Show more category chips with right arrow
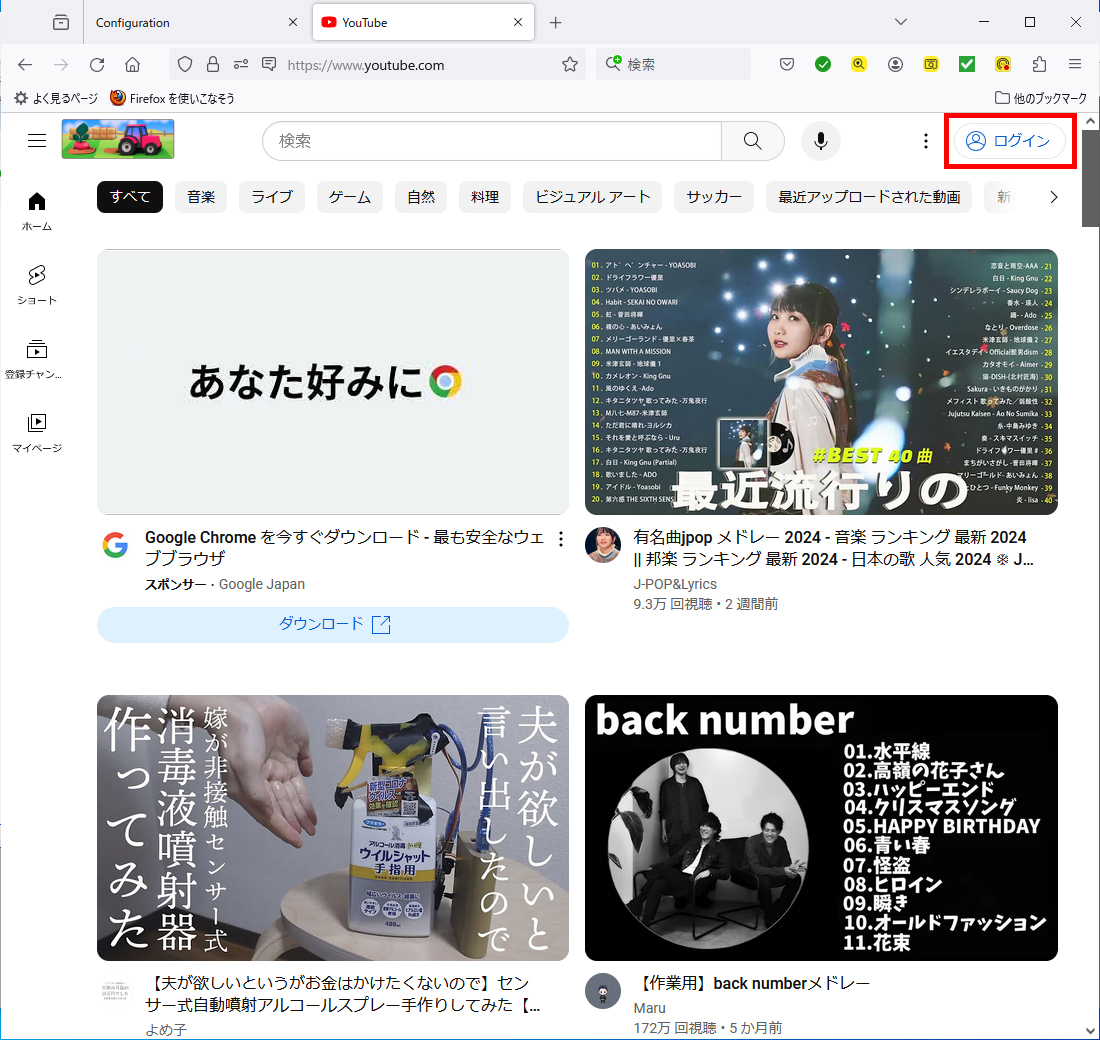The height and width of the screenshot is (1040, 1100). tap(1053, 197)
